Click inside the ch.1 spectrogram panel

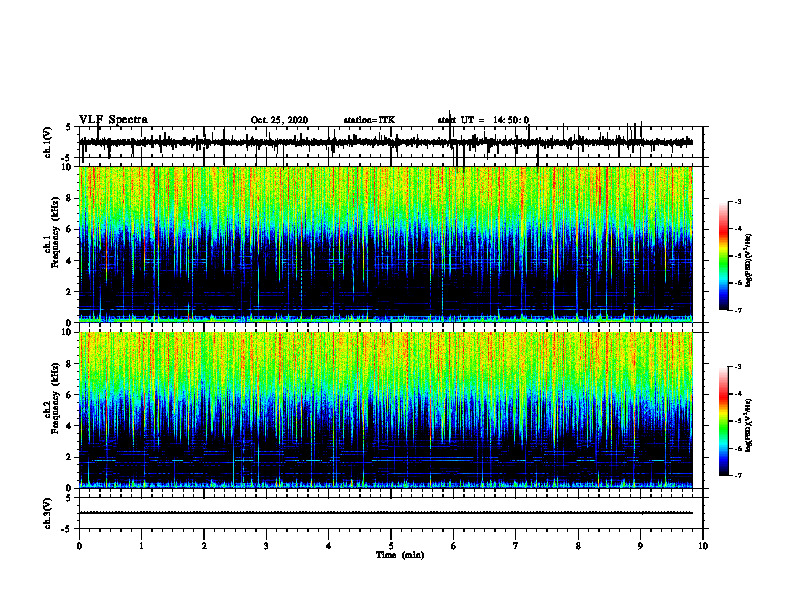pyautogui.click(x=386, y=244)
